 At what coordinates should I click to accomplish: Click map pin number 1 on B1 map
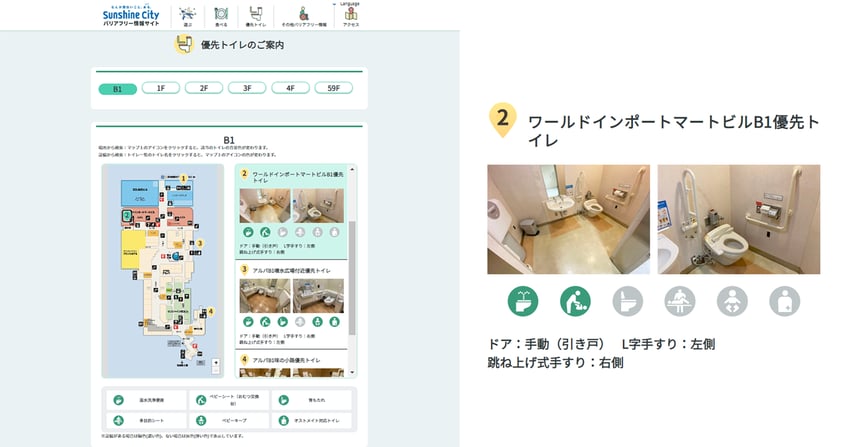tap(184, 178)
